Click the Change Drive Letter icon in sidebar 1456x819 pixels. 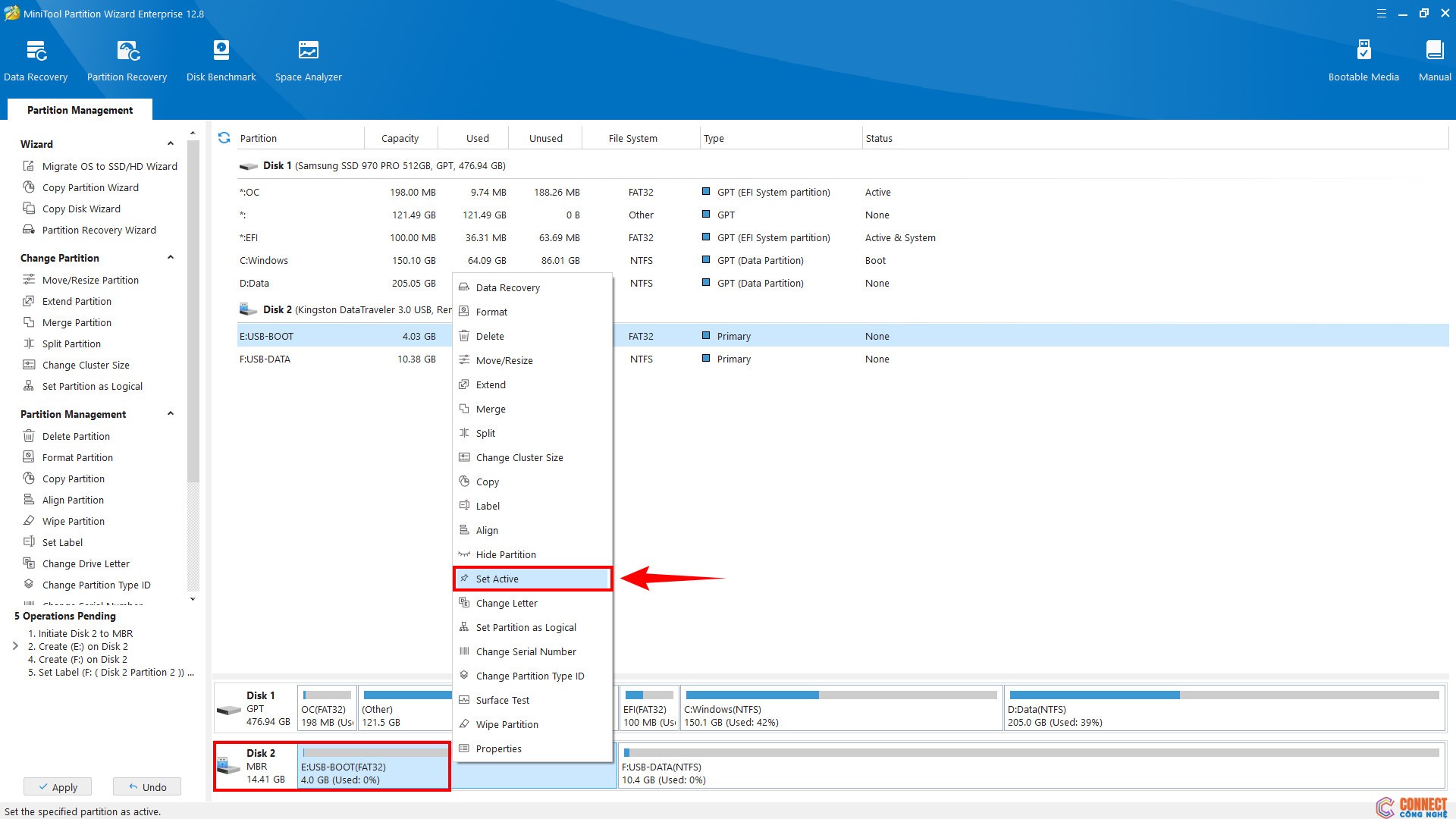pyautogui.click(x=29, y=563)
